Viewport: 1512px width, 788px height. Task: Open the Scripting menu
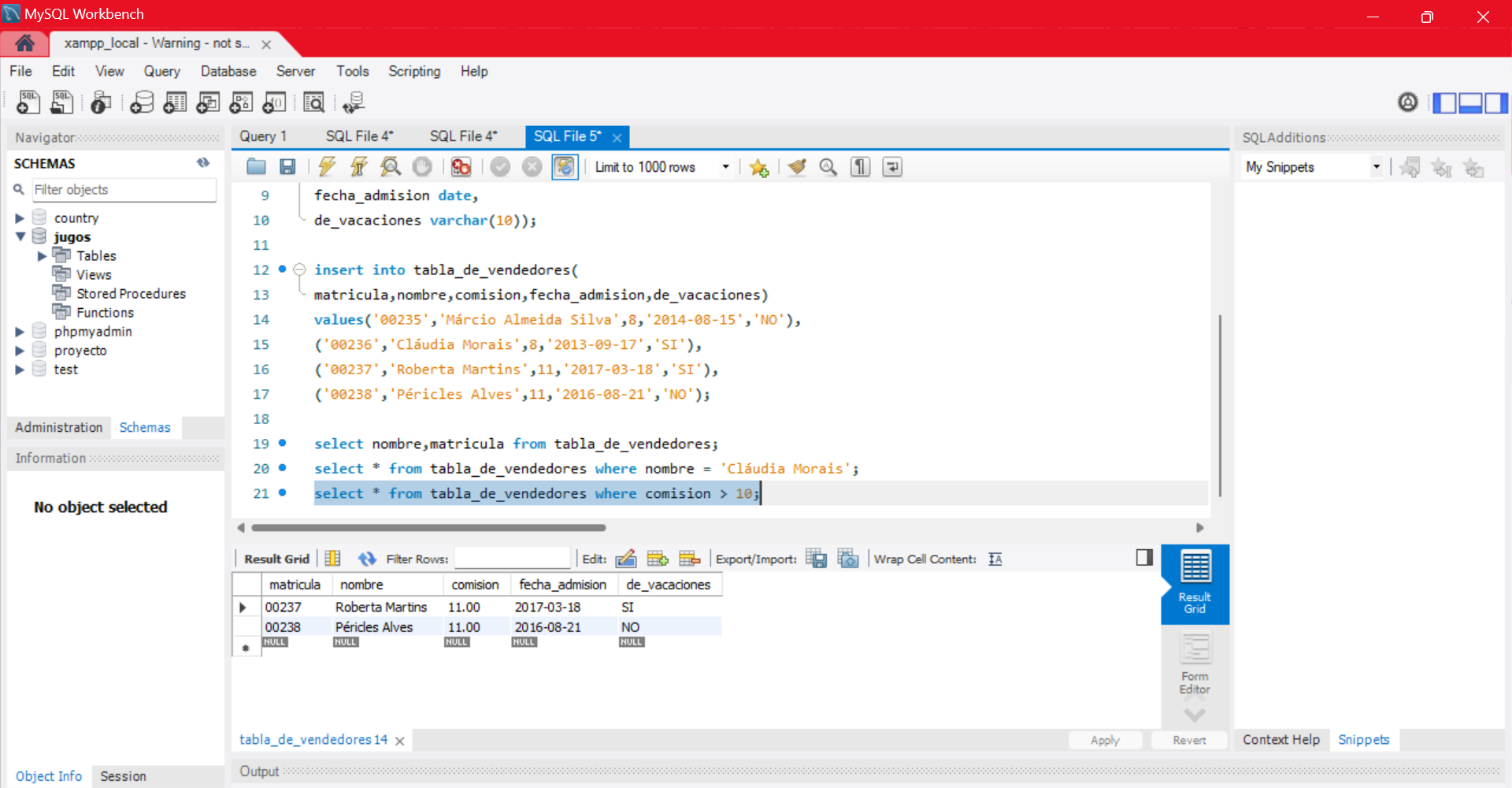[x=414, y=71]
